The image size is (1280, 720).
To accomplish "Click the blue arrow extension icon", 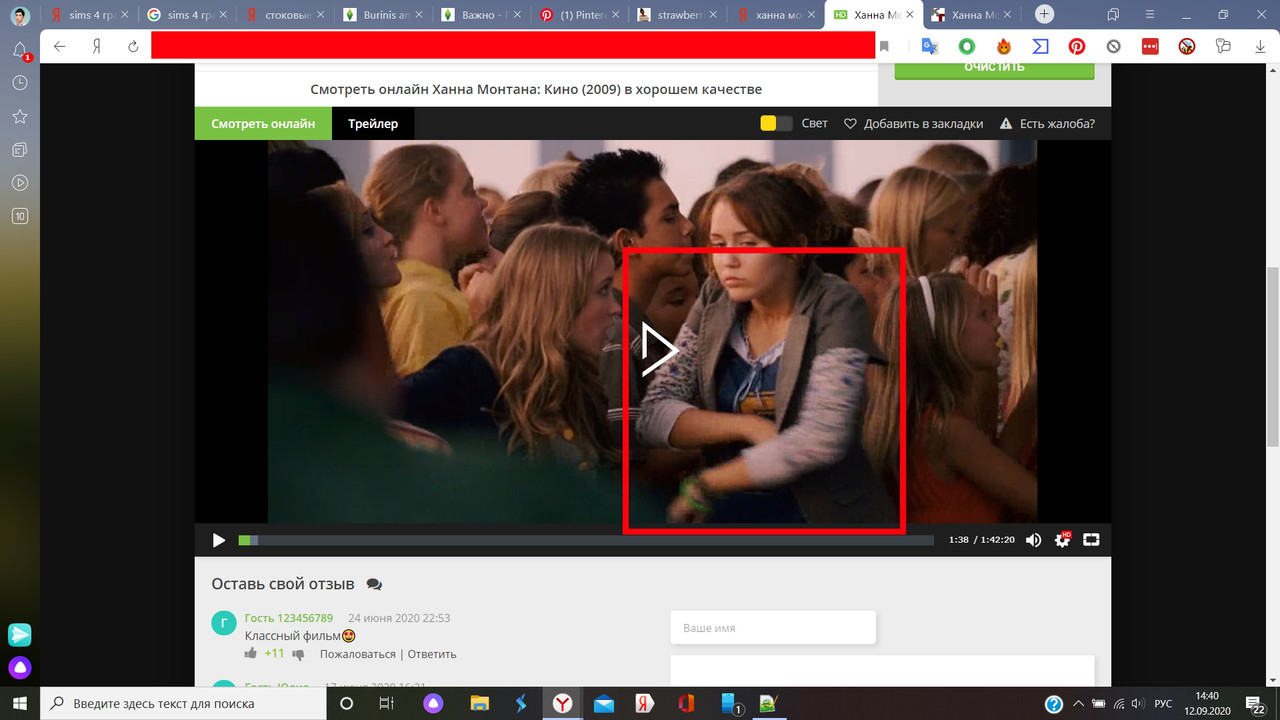I will (x=1040, y=46).
